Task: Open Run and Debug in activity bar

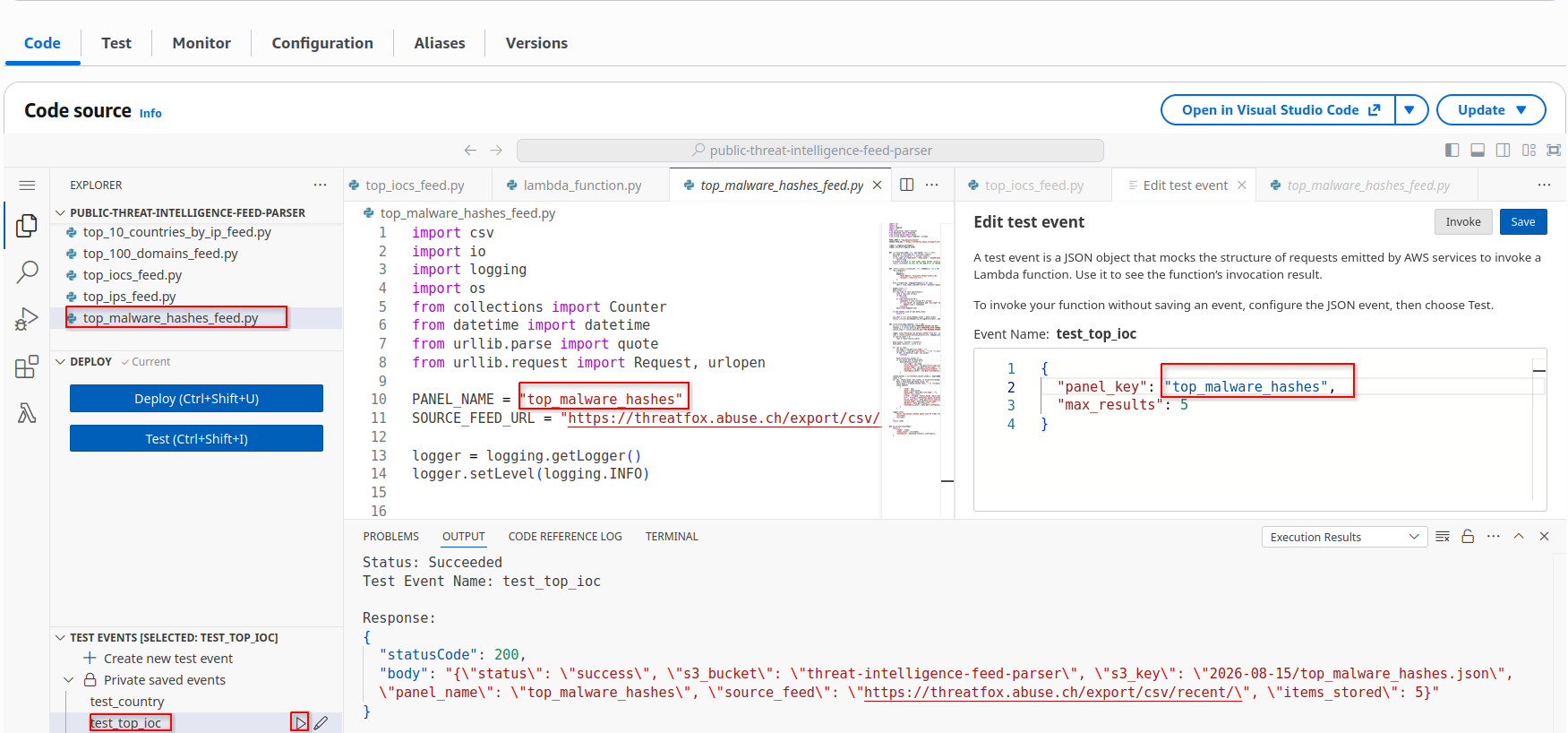Action: click(27, 319)
